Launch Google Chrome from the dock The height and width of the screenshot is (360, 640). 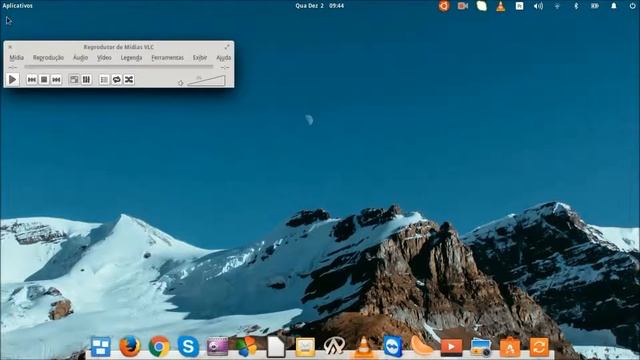click(159, 347)
